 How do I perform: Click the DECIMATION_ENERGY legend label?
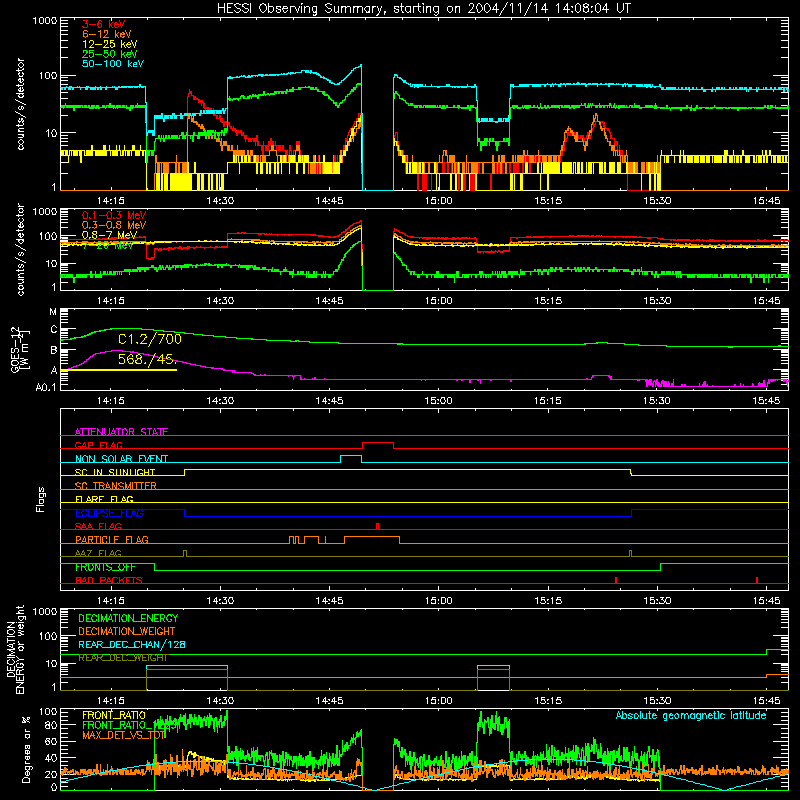pyautogui.click(x=128, y=618)
